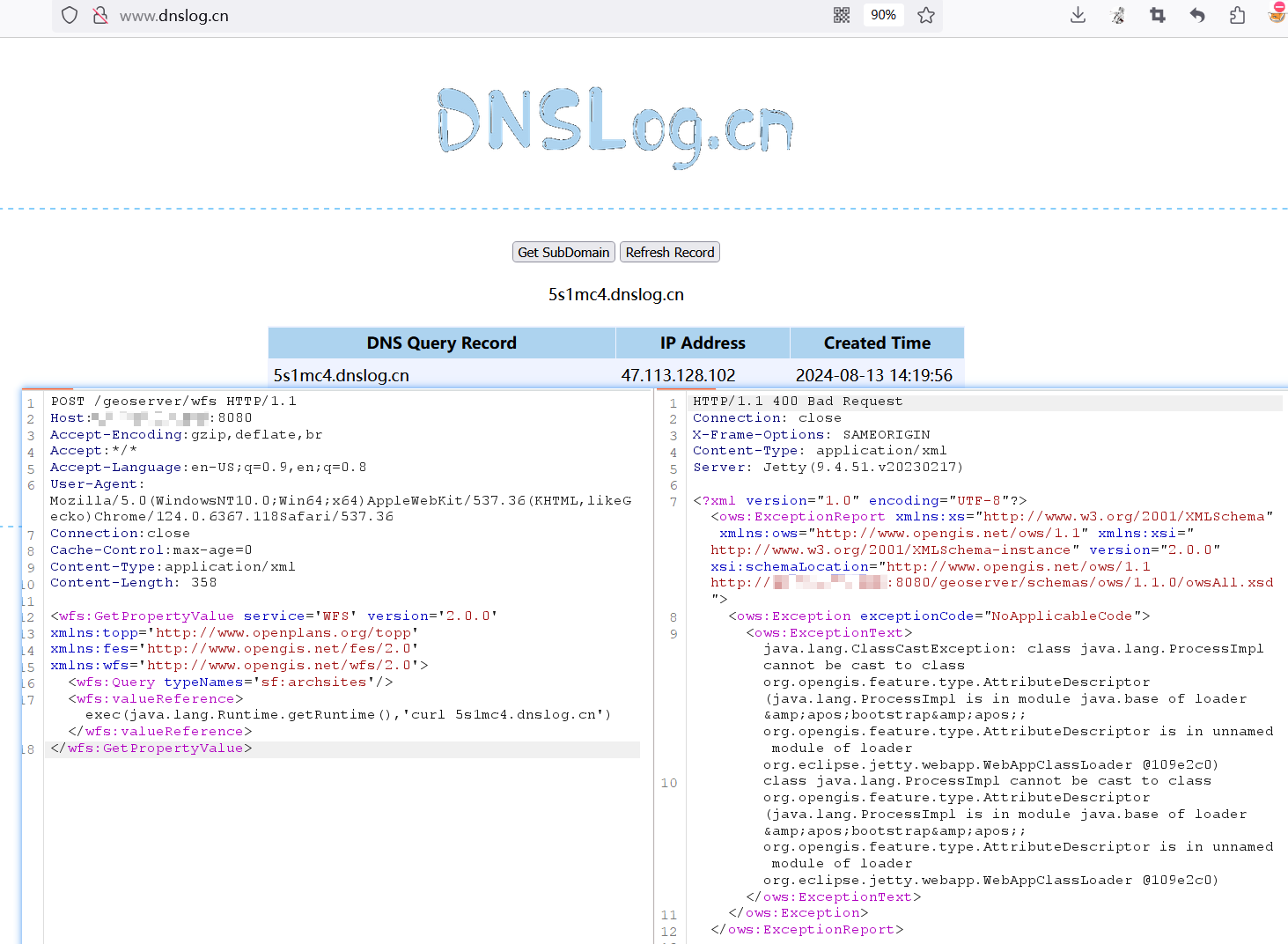Image resolution: width=1288 pixels, height=944 pixels.
Task: Open the tracking protection shield icon
Action: (70, 15)
